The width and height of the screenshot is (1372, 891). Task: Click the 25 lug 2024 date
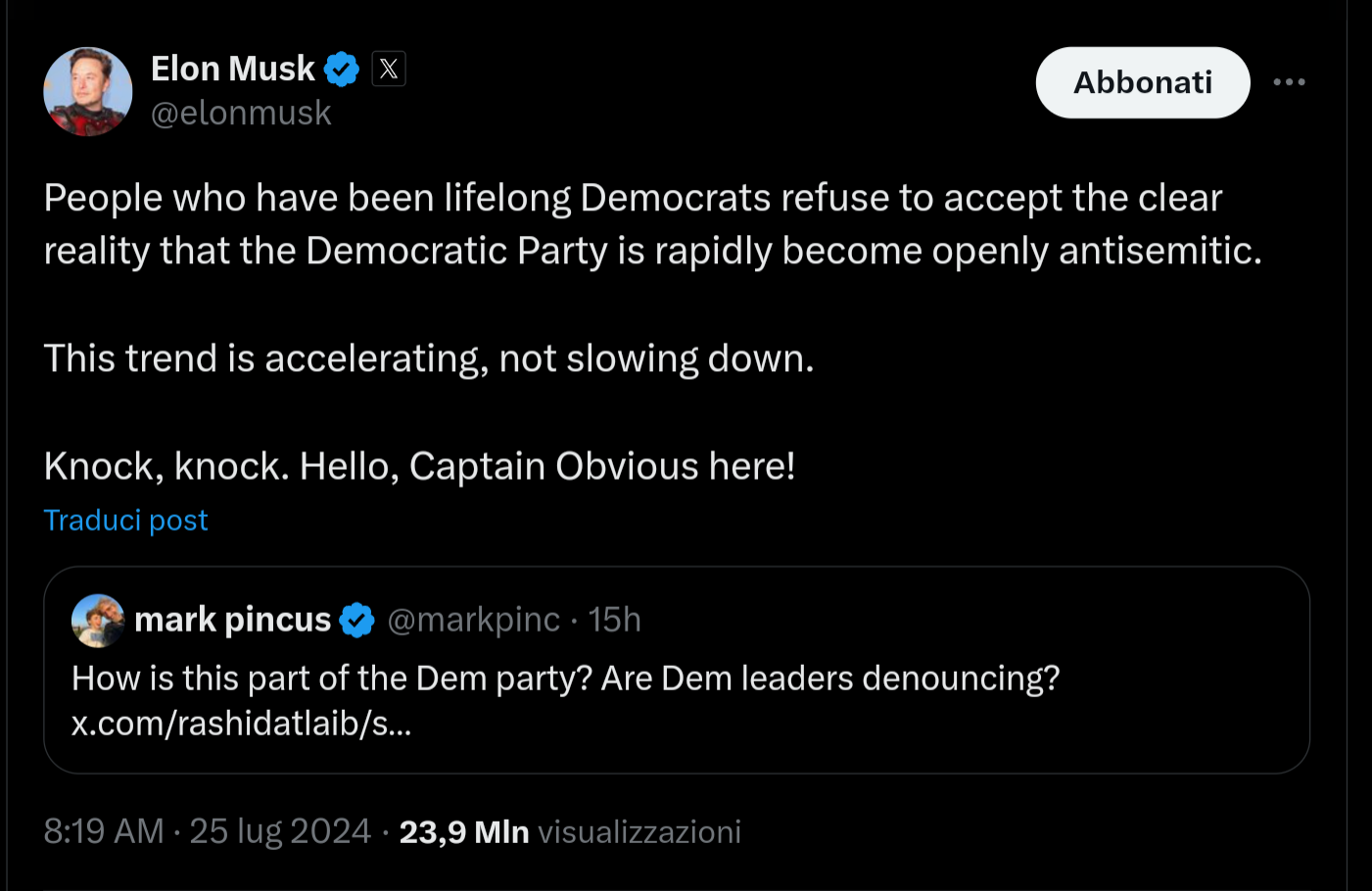pyautogui.click(x=280, y=830)
